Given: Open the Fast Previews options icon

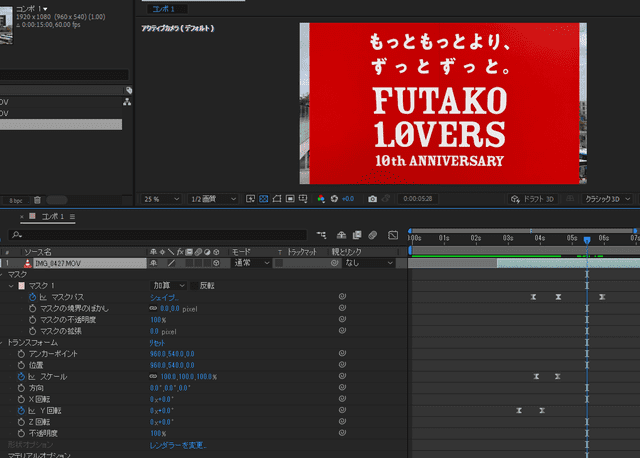Looking at the screenshot, I should (x=250, y=199).
